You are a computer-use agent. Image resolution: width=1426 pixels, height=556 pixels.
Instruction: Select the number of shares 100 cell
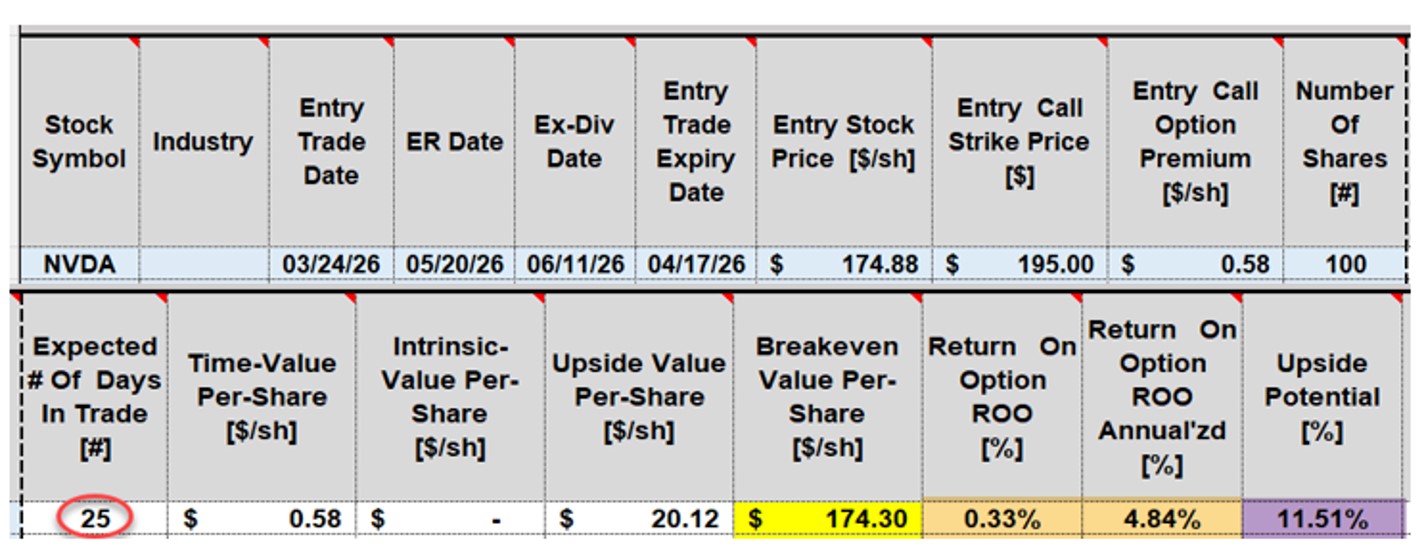(1344, 264)
